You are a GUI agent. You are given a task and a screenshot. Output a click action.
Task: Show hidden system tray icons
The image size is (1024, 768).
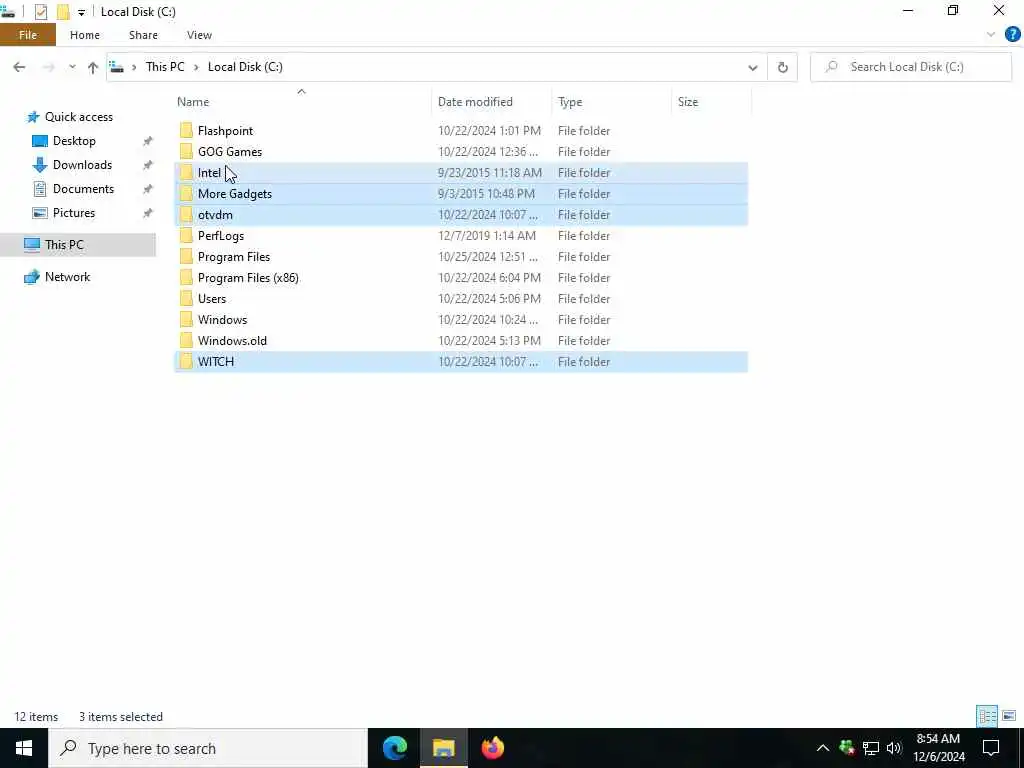823,748
